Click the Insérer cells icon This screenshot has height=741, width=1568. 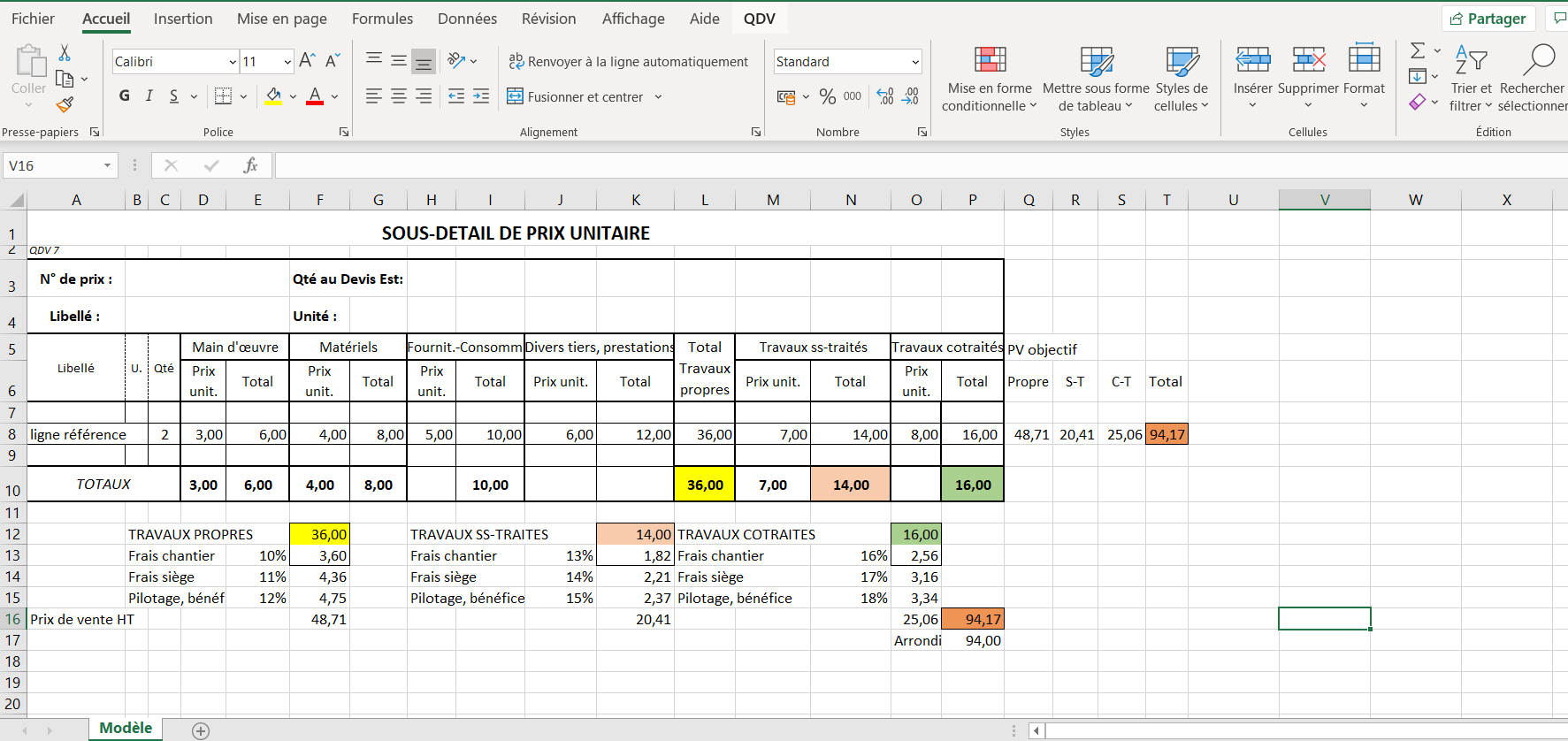pyautogui.click(x=1252, y=60)
